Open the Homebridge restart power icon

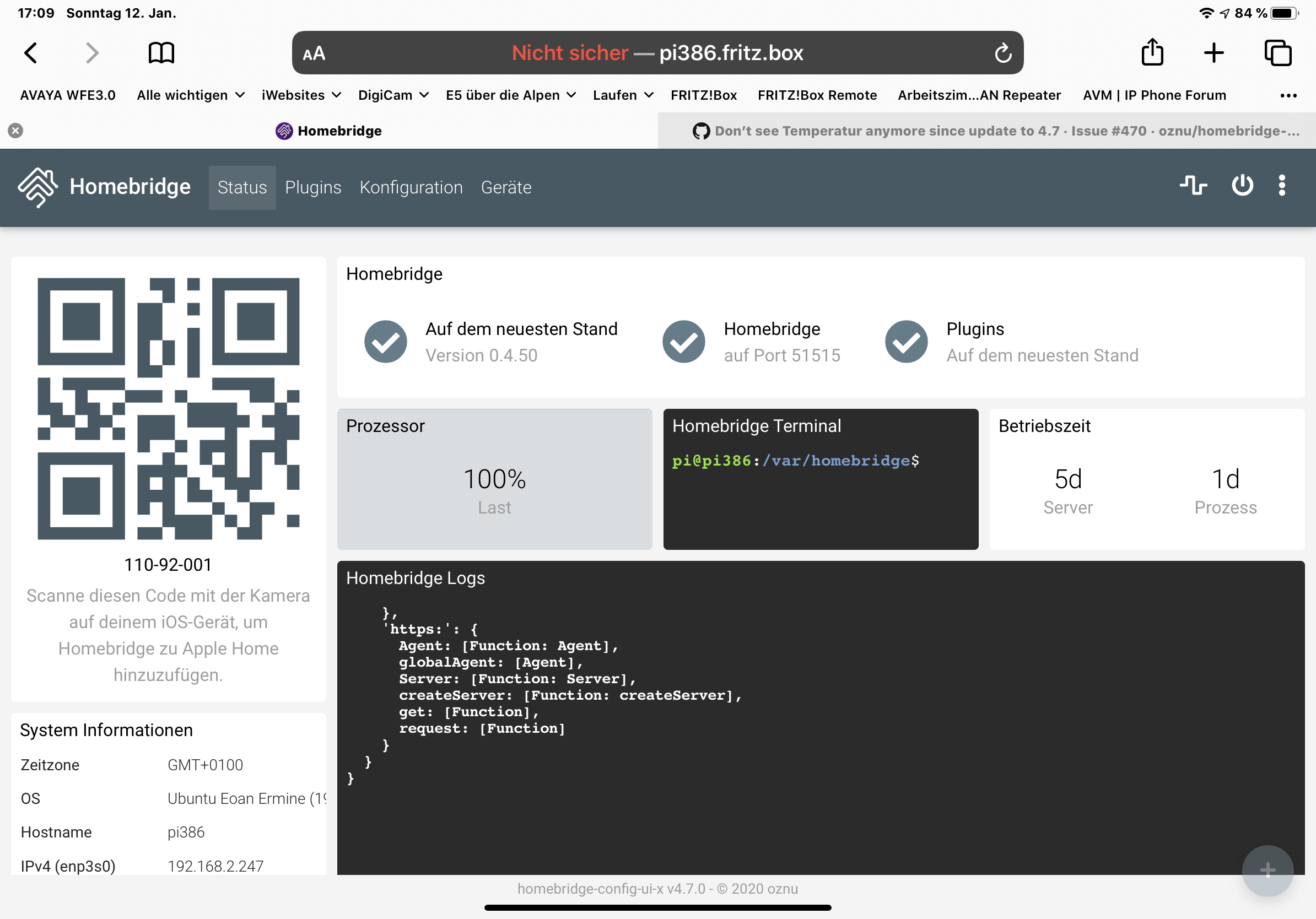pyautogui.click(x=1242, y=186)
